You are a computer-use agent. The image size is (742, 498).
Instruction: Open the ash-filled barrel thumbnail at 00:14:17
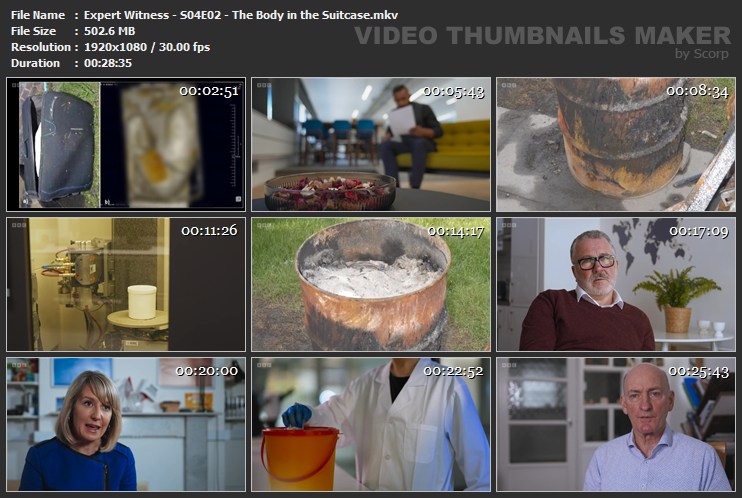(371, 284)
